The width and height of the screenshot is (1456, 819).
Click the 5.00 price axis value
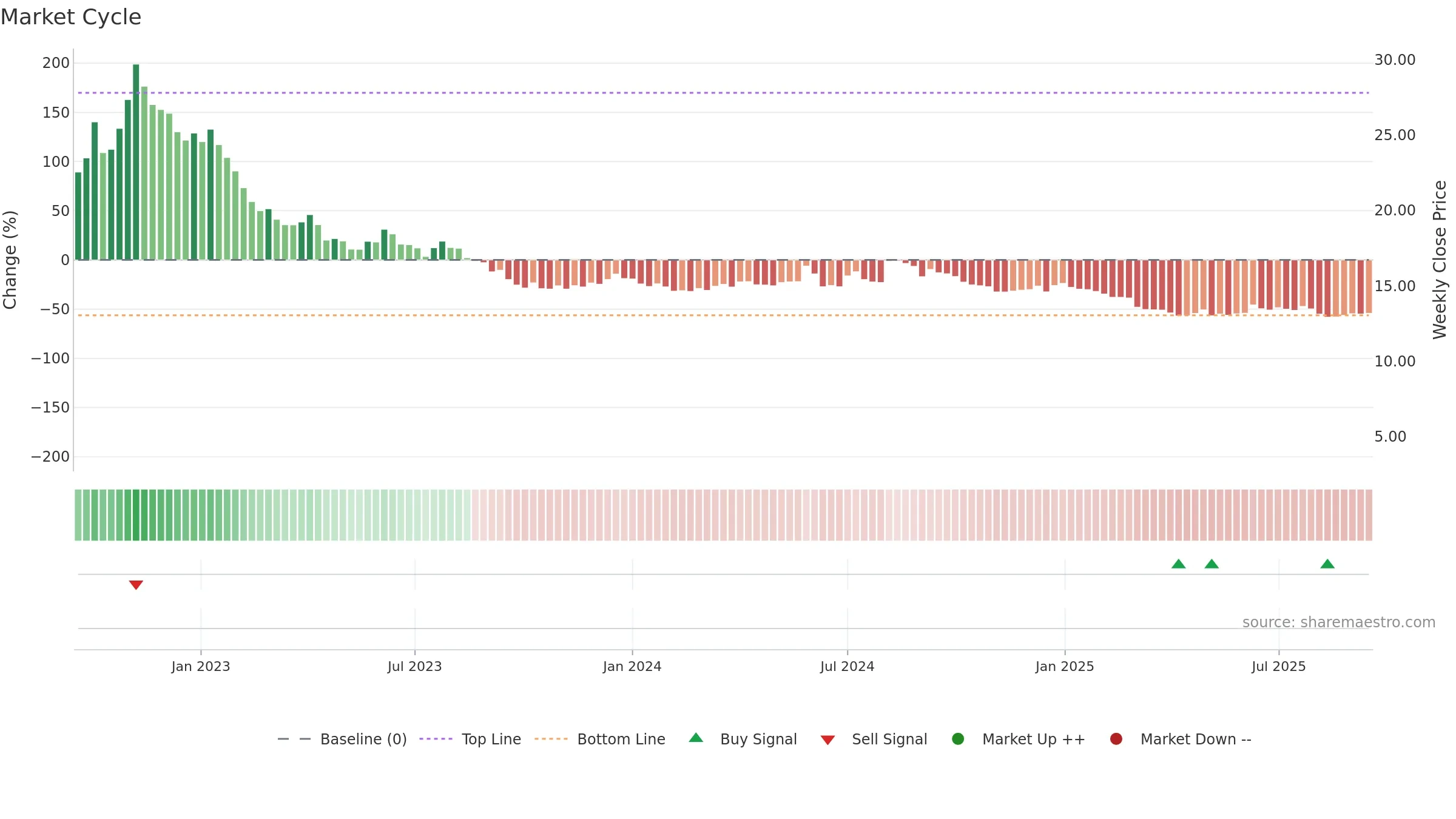(x=1390, y=437)
